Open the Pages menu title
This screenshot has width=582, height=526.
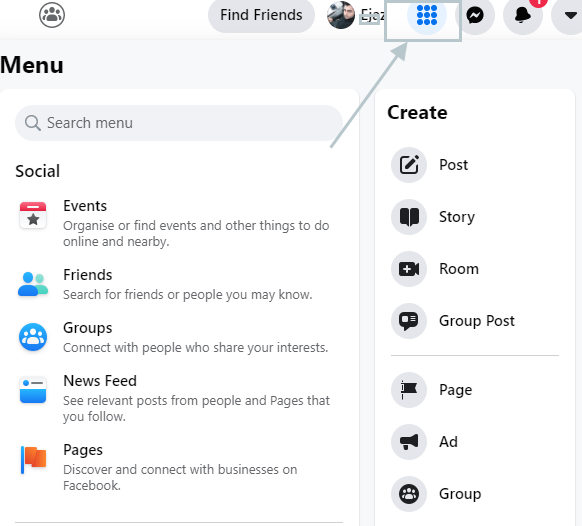click(x=83, y=450)
